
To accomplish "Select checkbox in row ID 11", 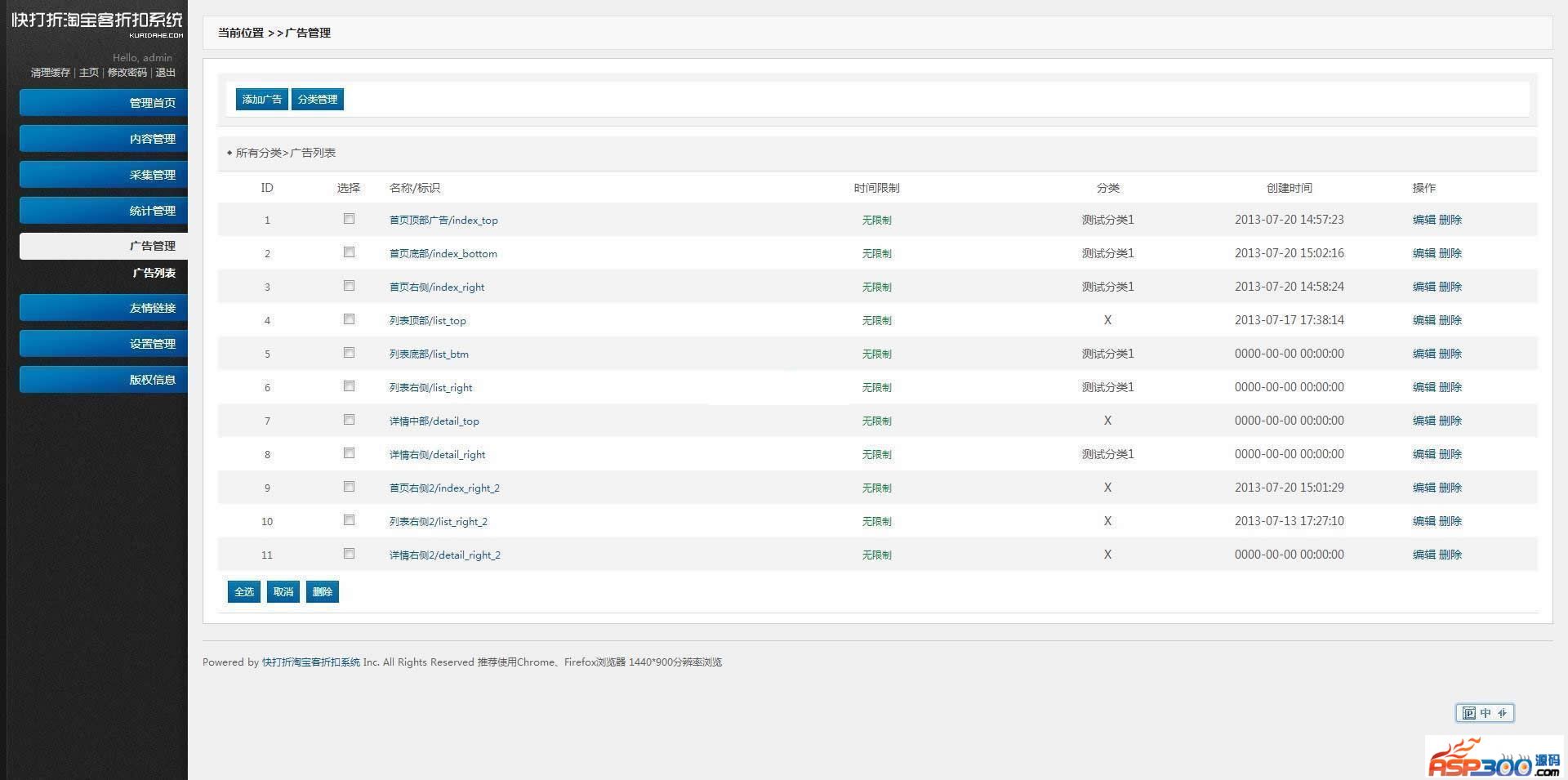I will coord(349,554).
